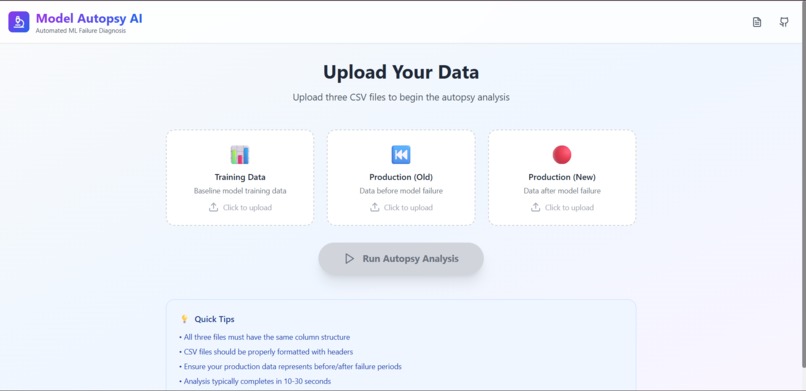Click the 'Quick Tips' heading
The width and height of the screenshot is (806, 391).
click(214, 319)
